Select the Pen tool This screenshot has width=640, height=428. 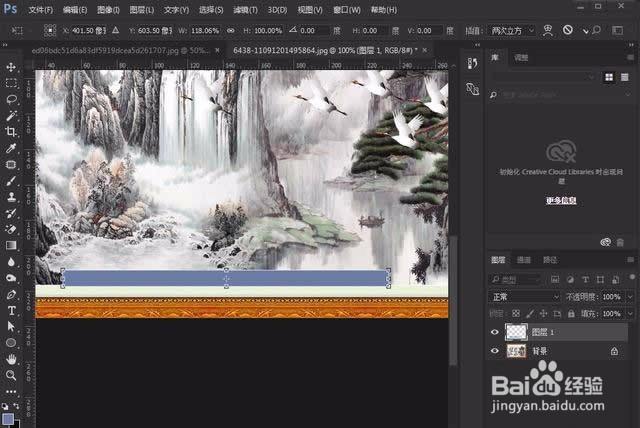[11, 294]
